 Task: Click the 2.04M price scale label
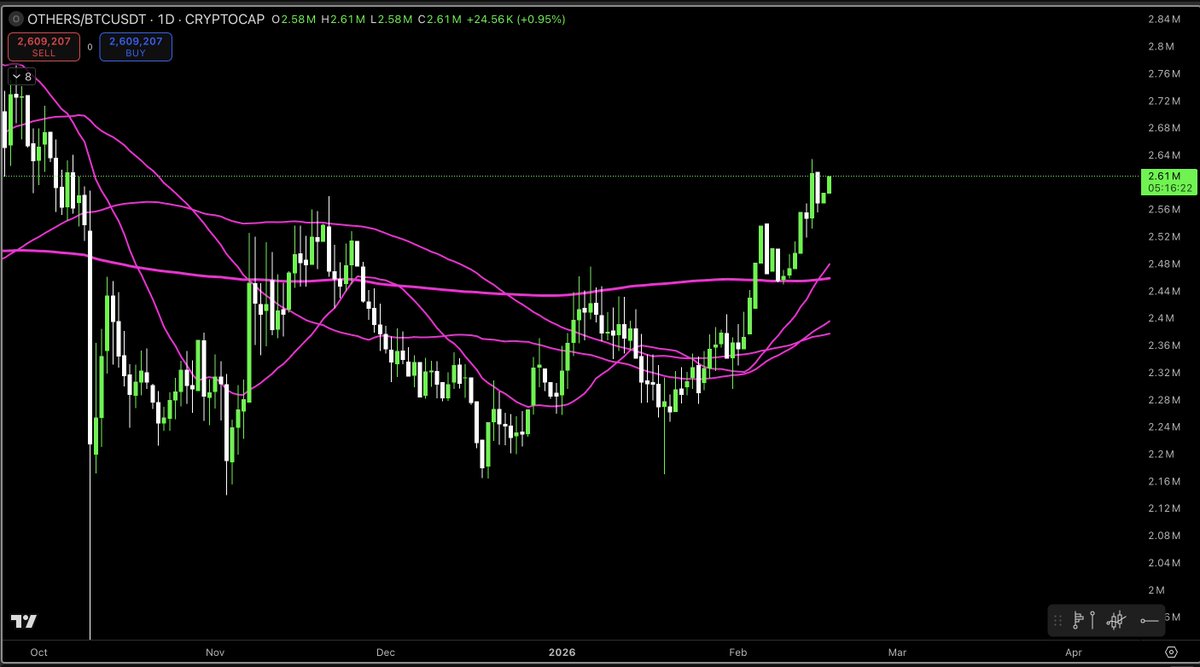click(x=1166, y=562)
